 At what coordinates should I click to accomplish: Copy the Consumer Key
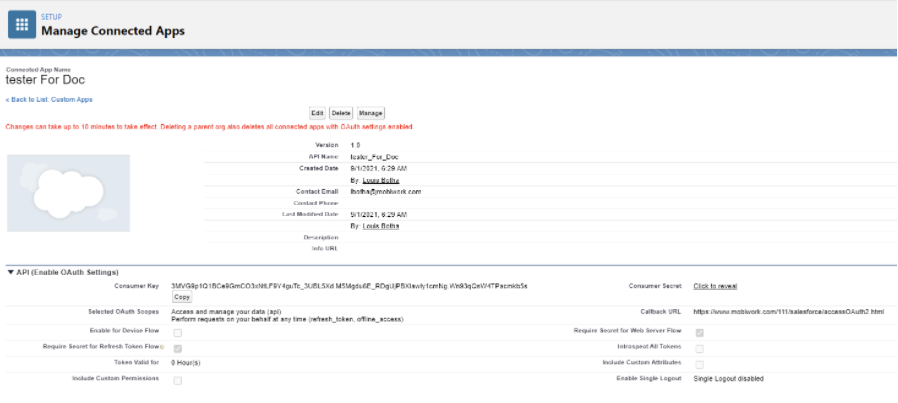point(182,297)
